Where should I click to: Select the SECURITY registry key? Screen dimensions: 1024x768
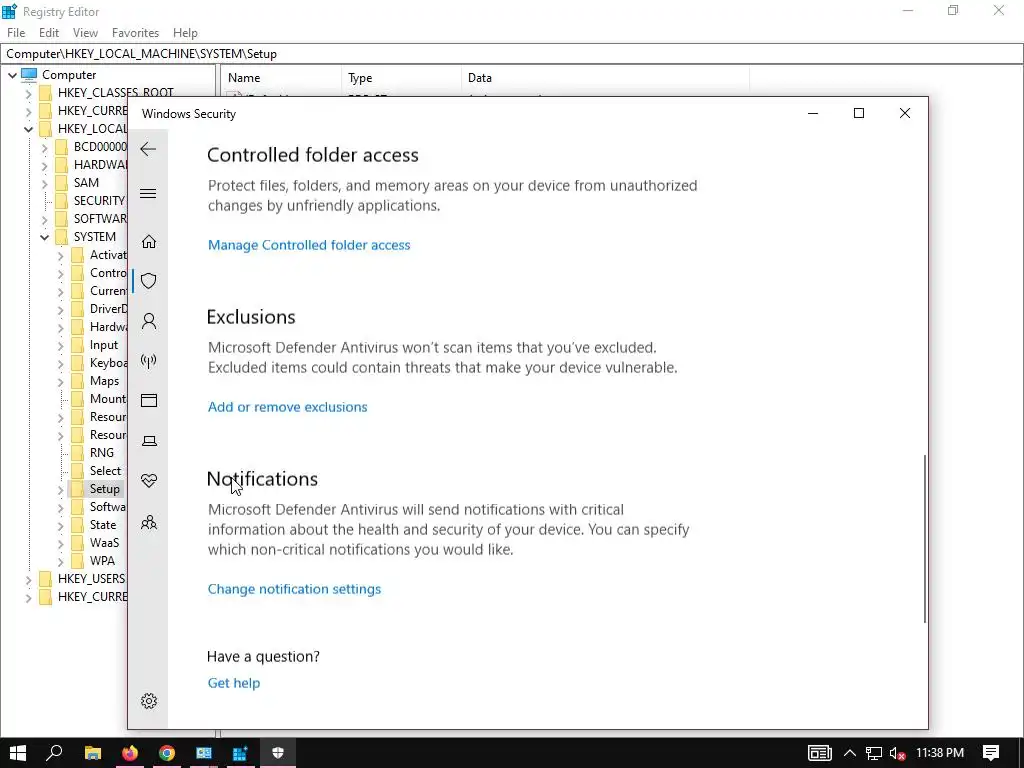pos(99,200)
